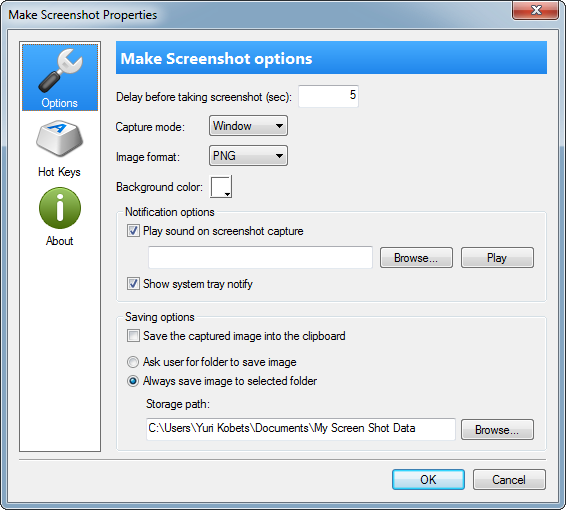Browse for a notification sound file
This screenshot has width=566, height=510.
pyautogui.click(x=416, y=258)
